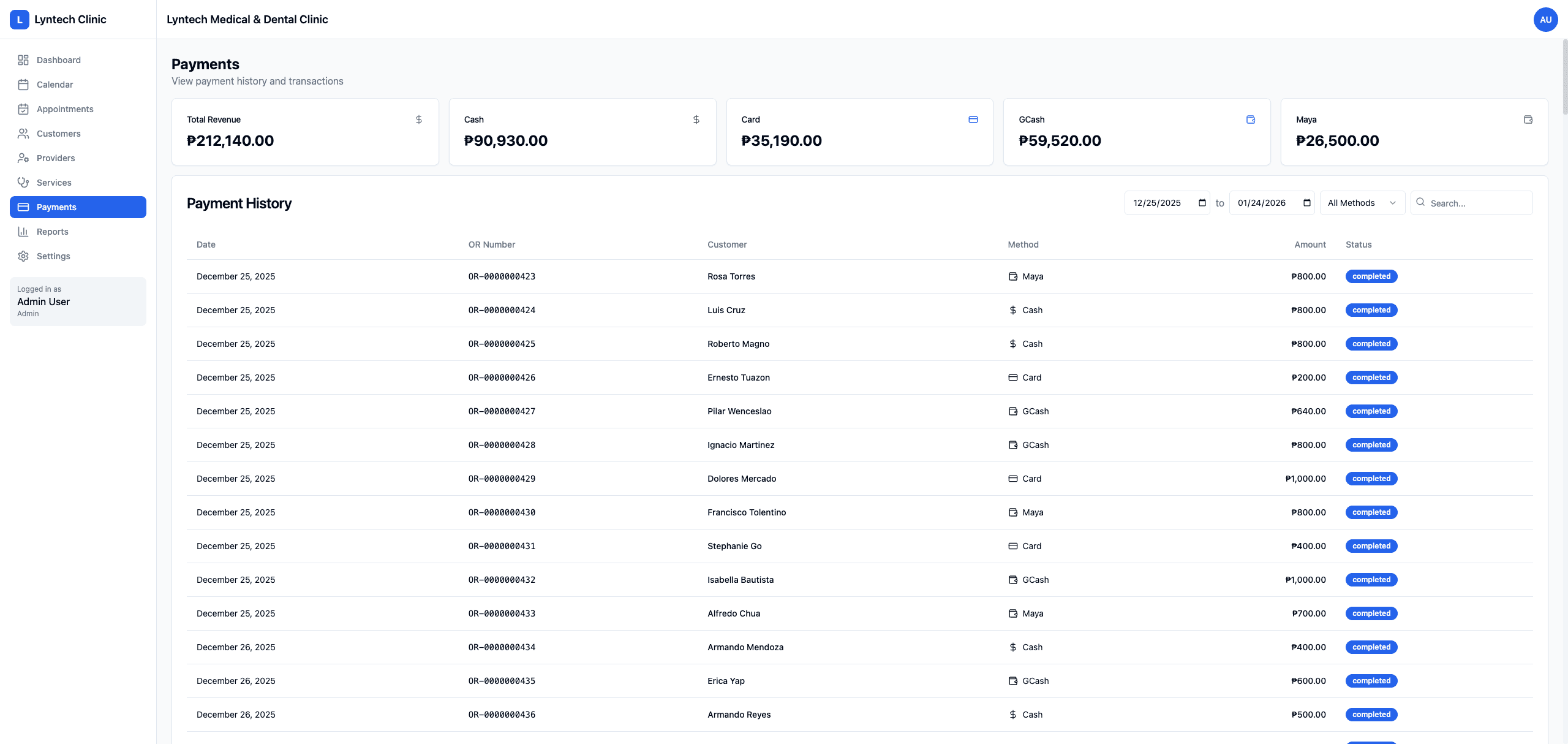The width and height of the screenshot is (1568, 744).
Task: Click OR-0000000427 in the table
Action: pos(502,411)
